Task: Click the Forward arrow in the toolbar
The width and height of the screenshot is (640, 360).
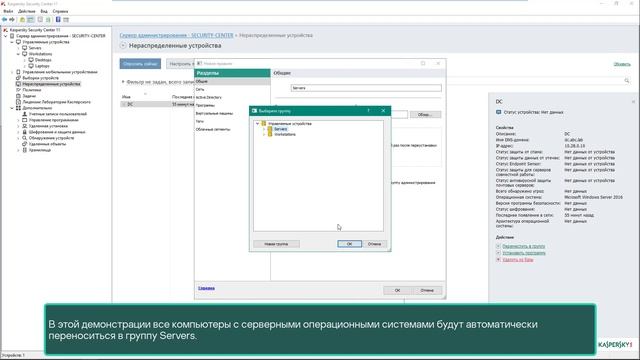Action: 12,20
